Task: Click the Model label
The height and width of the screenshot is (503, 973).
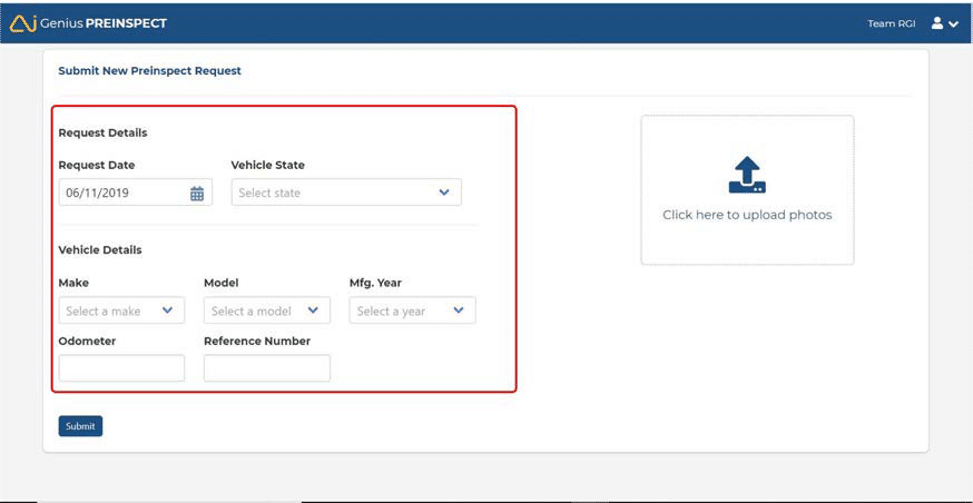Action: [221, 283]
